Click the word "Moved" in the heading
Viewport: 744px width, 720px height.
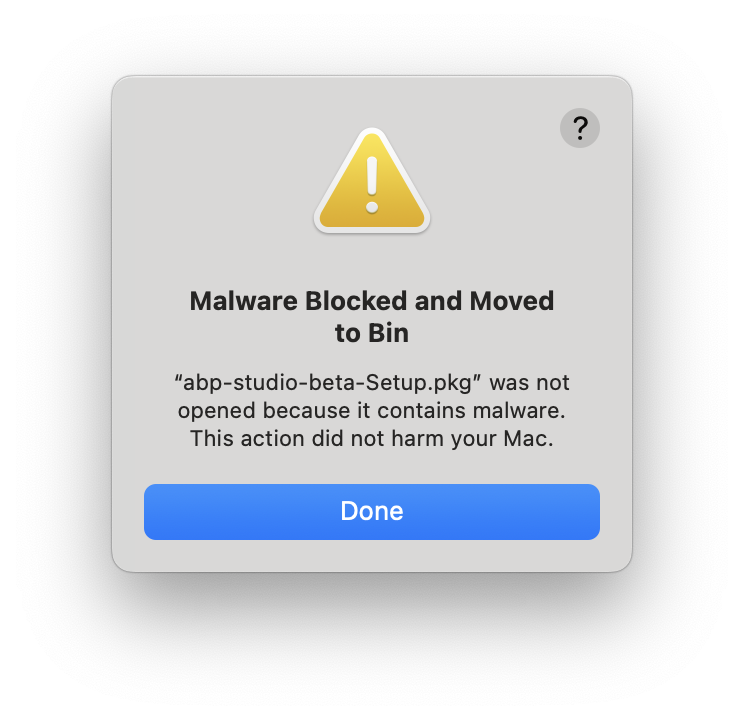pyautogui.click(x=515, y=301)
